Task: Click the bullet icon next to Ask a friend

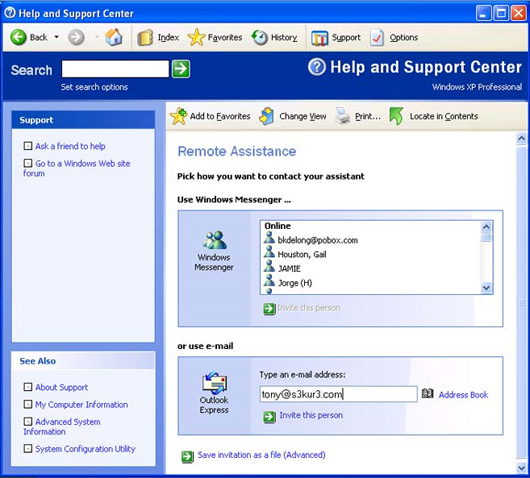Action: pos(28,146)
